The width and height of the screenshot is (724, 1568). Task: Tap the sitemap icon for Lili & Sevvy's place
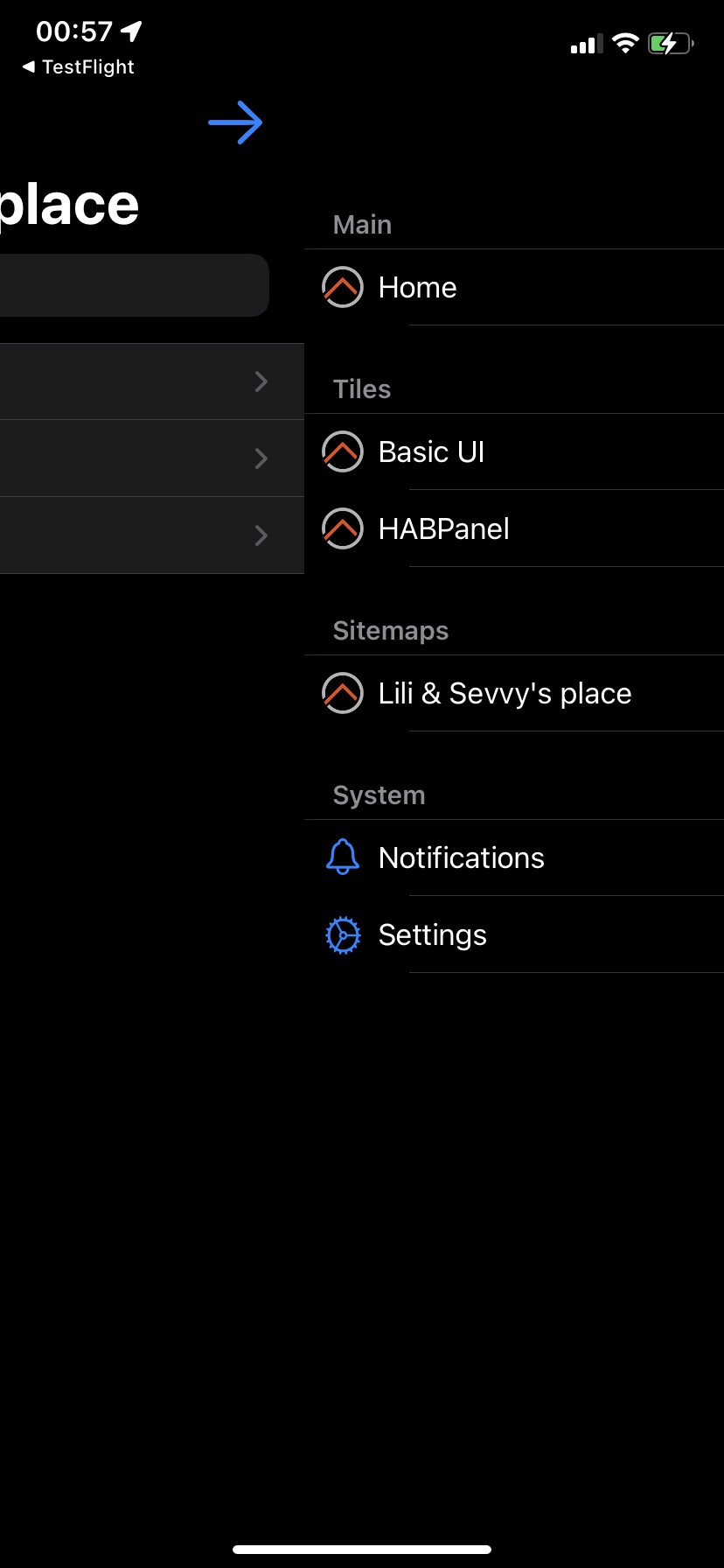[x=343, y=693]
